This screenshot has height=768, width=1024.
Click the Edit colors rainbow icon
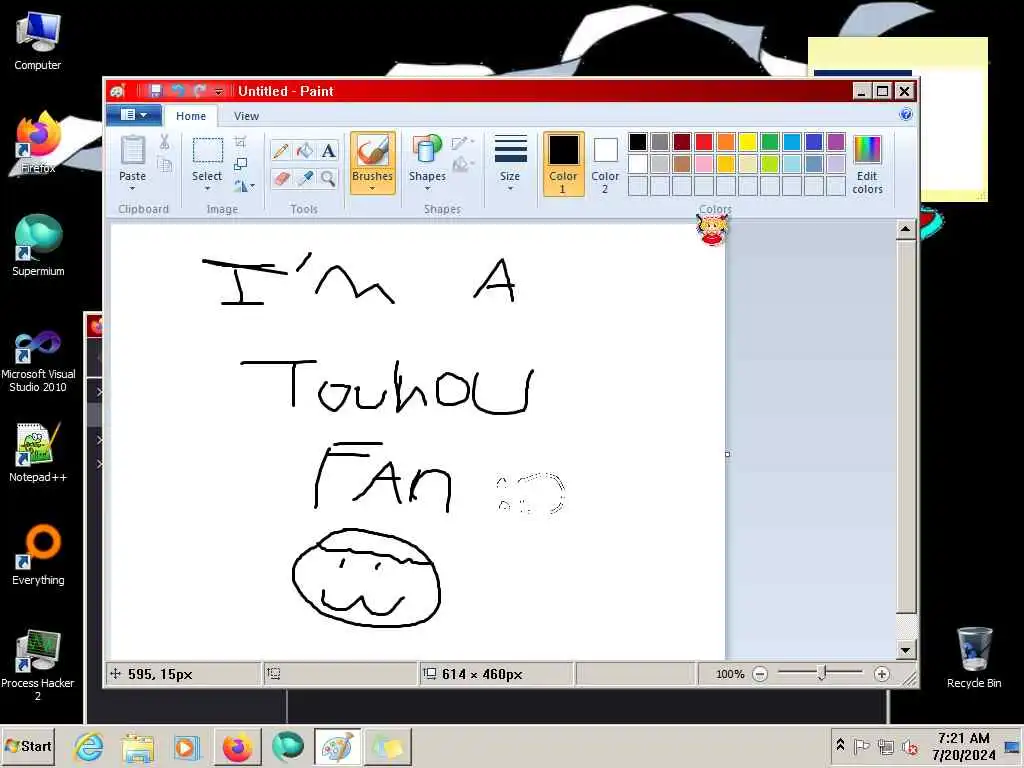click(867, 150)
